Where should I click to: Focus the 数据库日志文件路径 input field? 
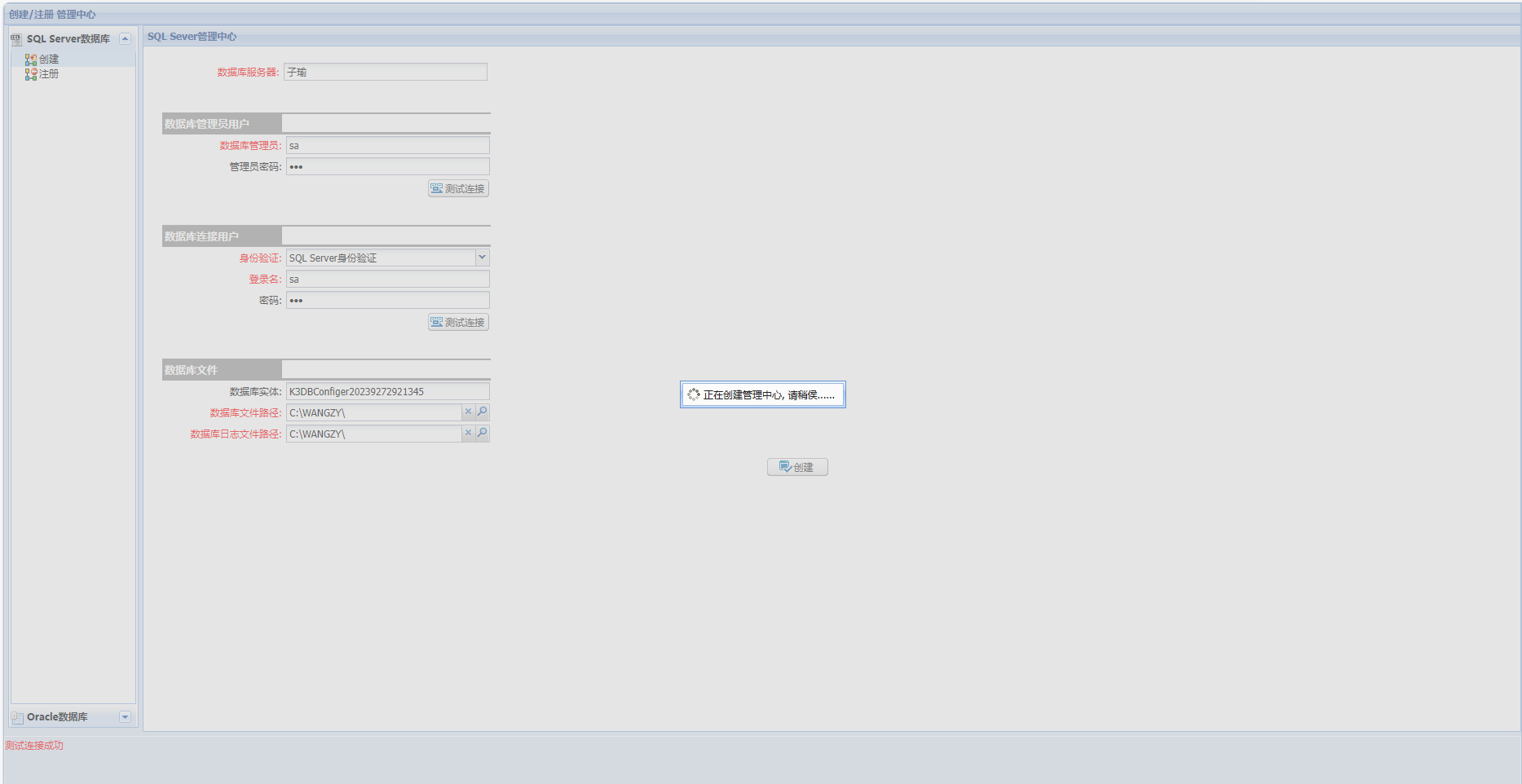[x=374, y=434]
